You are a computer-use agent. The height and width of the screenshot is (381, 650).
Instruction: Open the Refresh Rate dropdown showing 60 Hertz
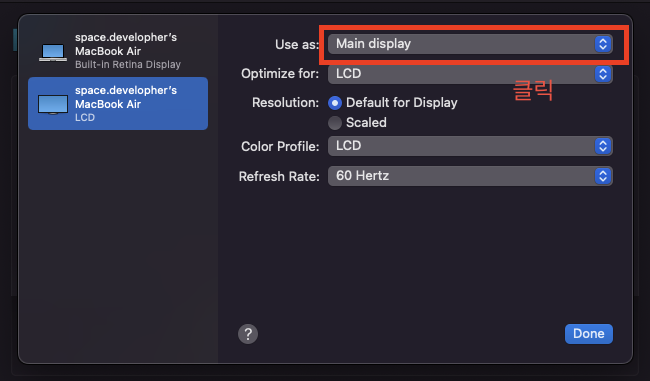(470, 176)
